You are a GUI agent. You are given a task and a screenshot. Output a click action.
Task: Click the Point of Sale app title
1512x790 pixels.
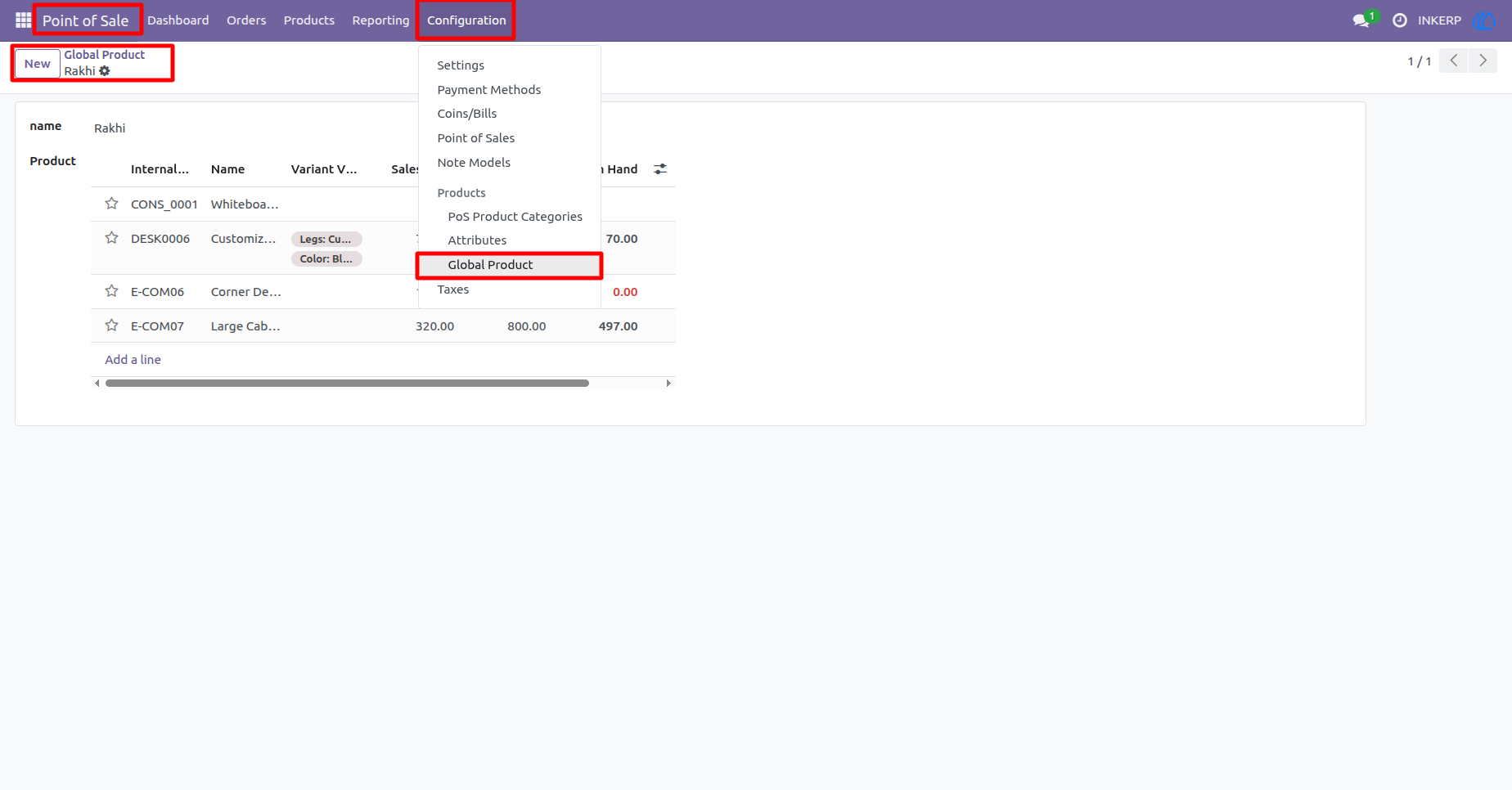[86, 20]
